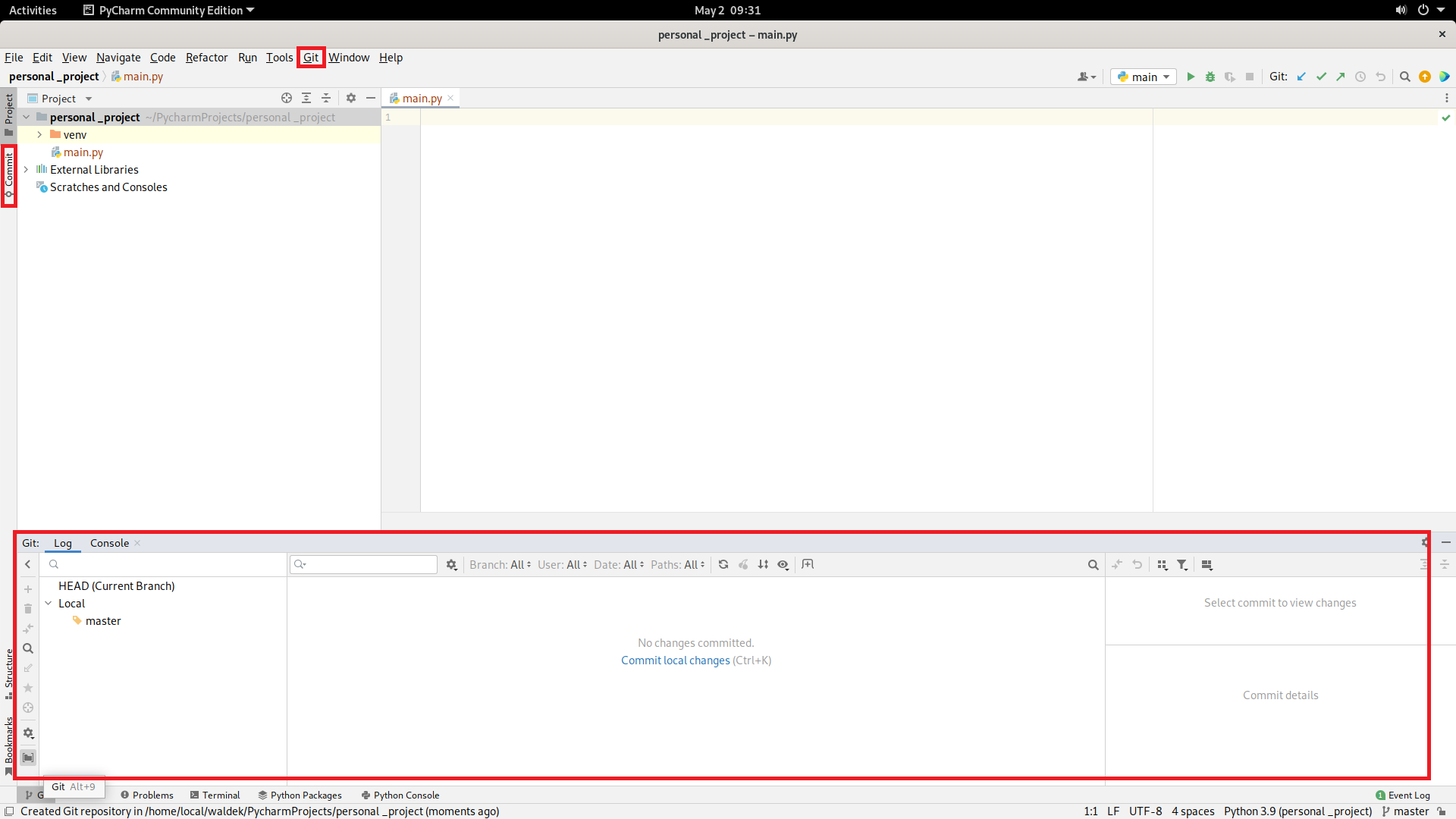Open Commit tool window on left sidebar
The width and height of the screenshot is (1456, 819).
point(9,176)
